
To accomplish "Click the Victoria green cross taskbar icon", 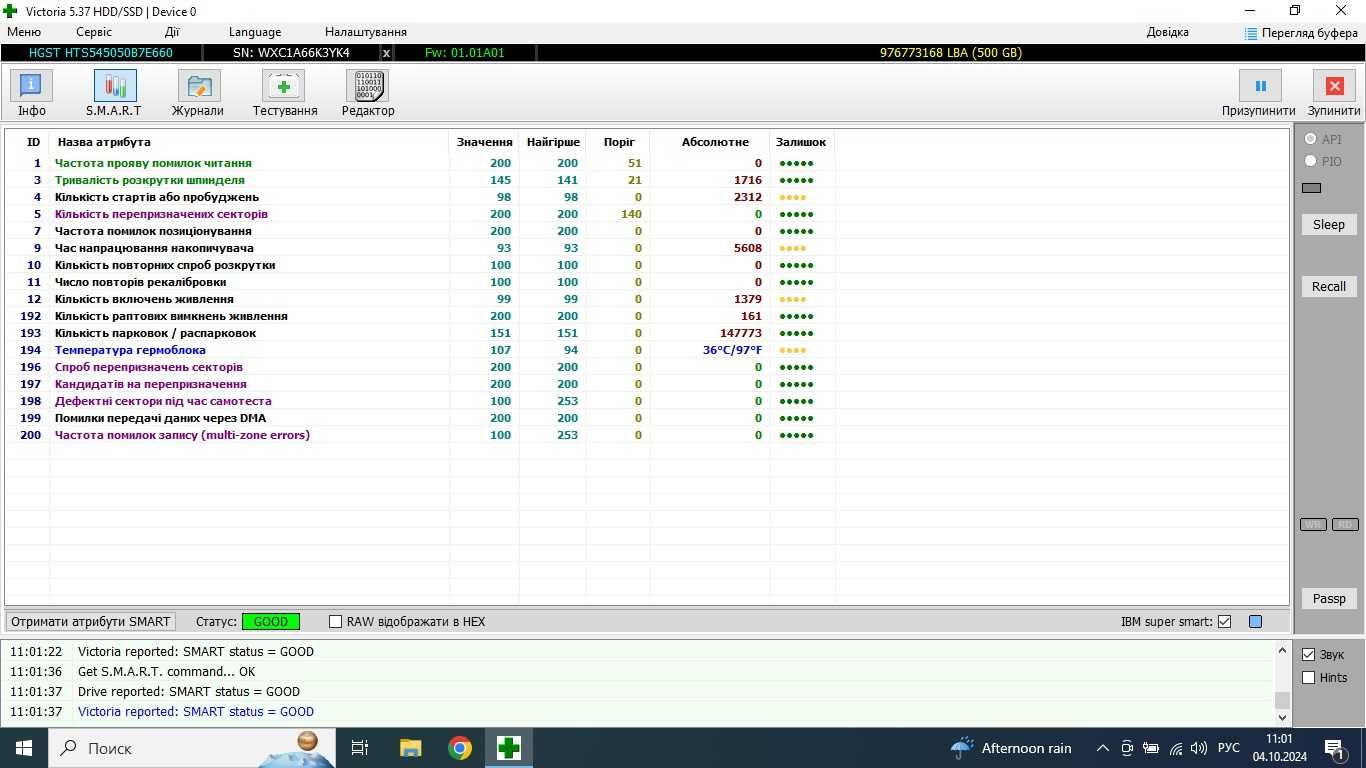I will tap(509, 748).
